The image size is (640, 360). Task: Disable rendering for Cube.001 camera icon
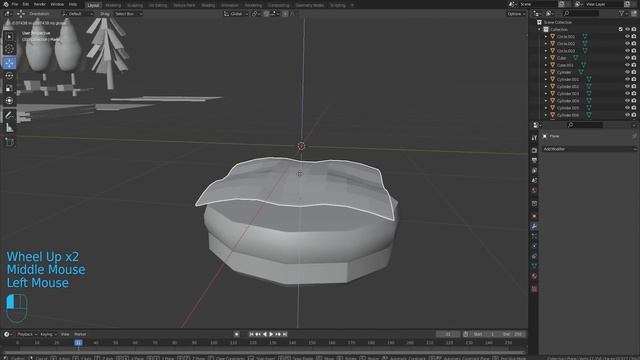click(634, 65)
